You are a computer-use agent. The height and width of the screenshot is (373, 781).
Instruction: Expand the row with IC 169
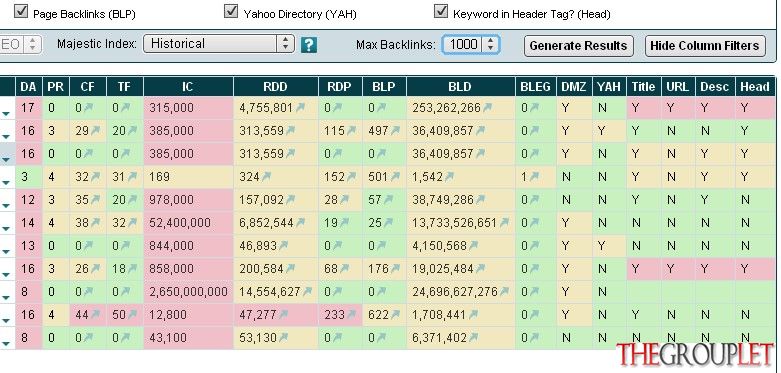6,183
